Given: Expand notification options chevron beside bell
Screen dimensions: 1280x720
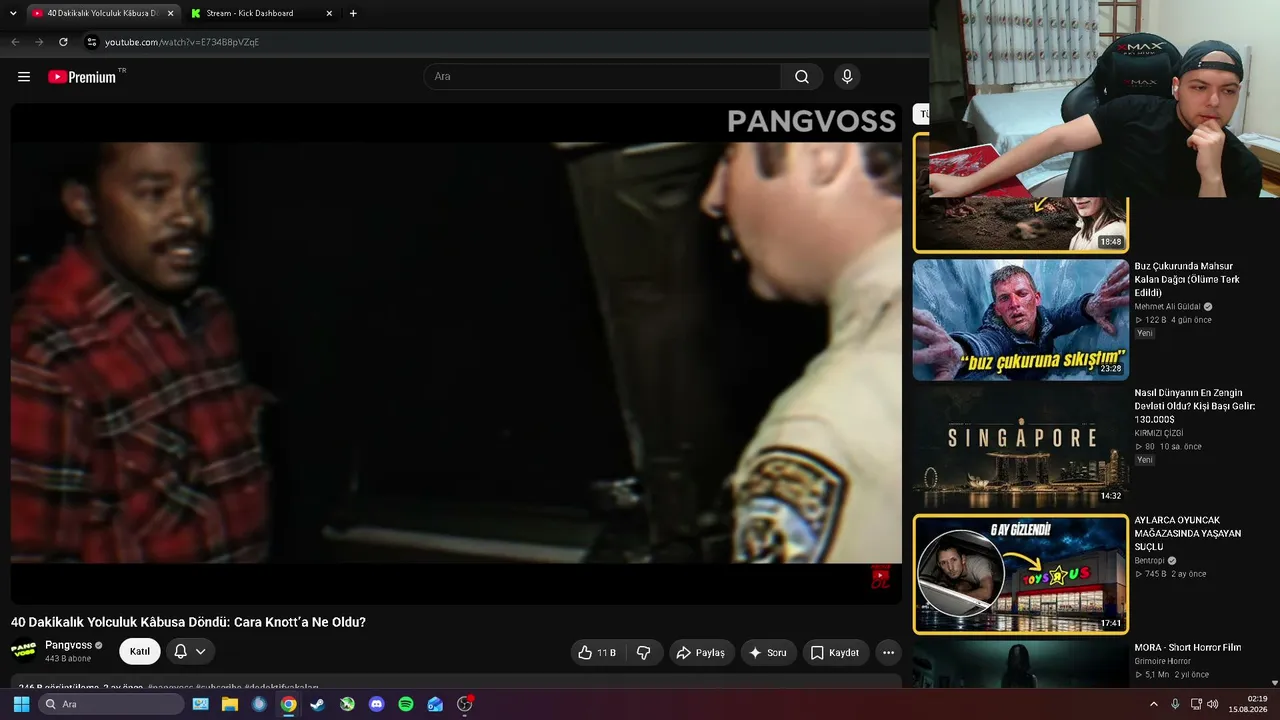Looking at the screenshot, I should point(201,651).
